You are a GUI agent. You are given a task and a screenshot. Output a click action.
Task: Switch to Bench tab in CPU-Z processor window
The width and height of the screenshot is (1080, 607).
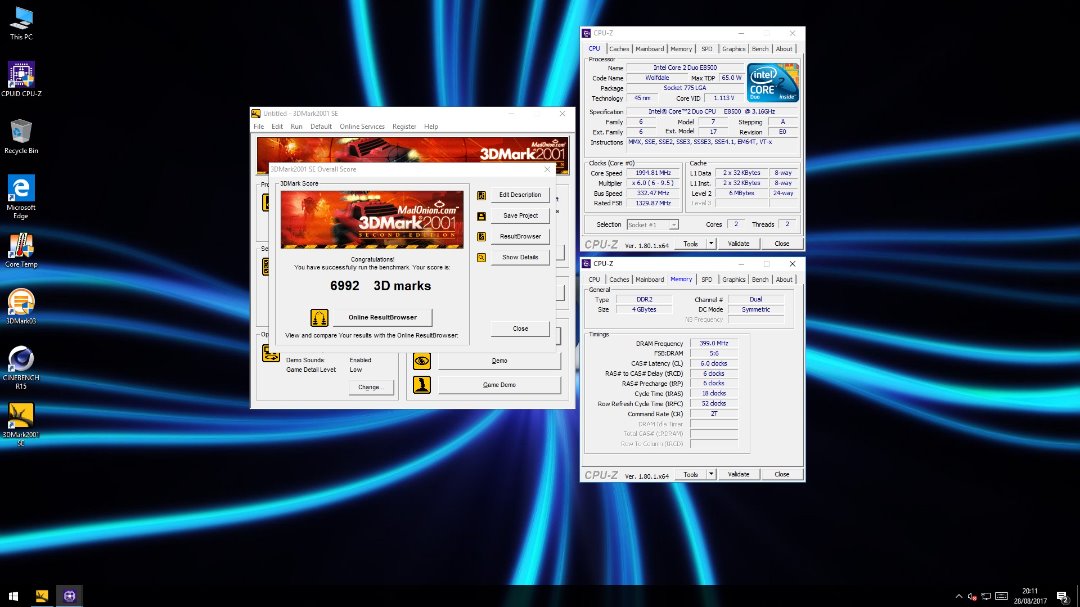pyautogui.click(x=760, y=49)
